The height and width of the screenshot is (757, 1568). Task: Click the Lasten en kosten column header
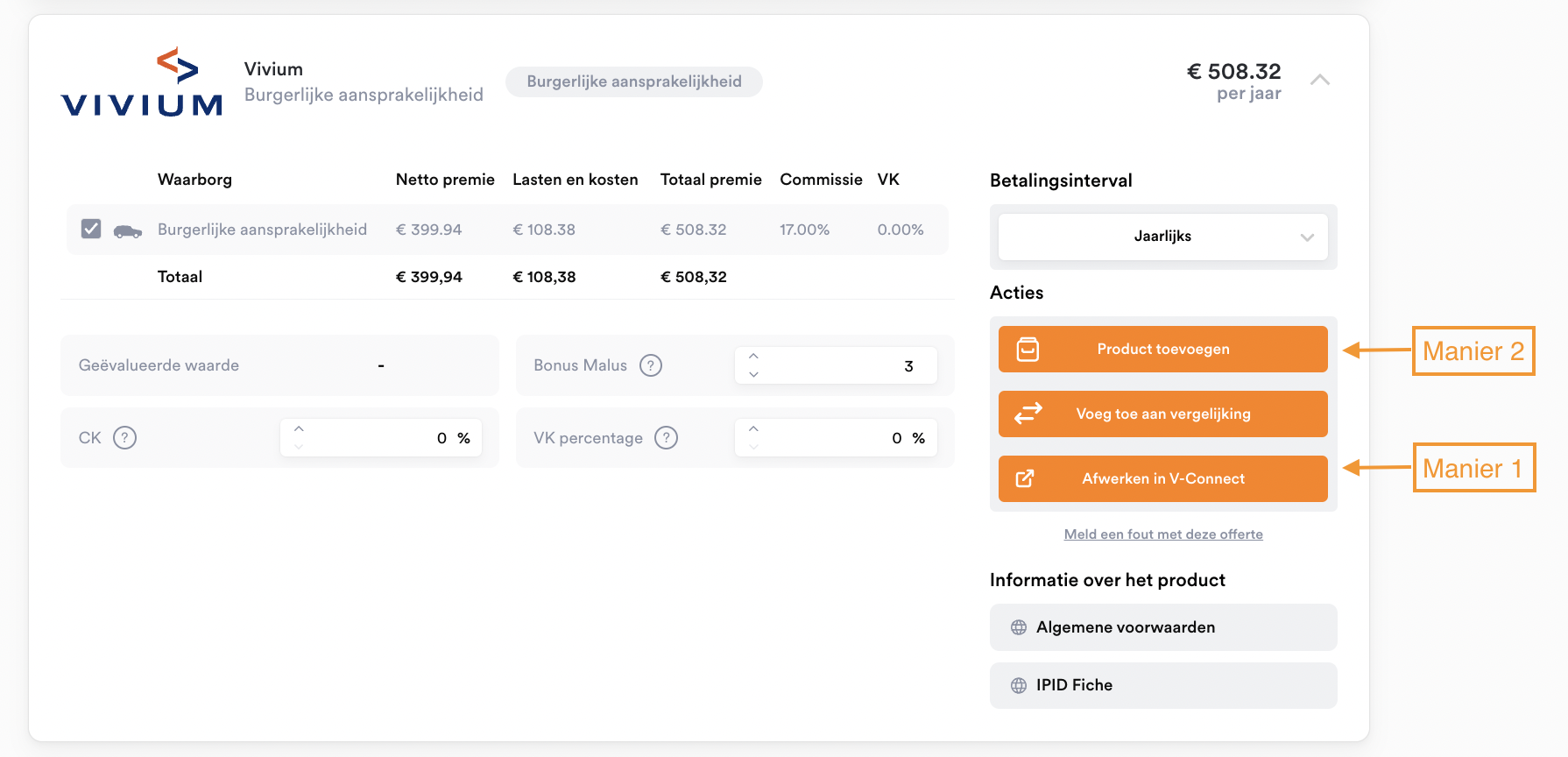pos(576,180)
